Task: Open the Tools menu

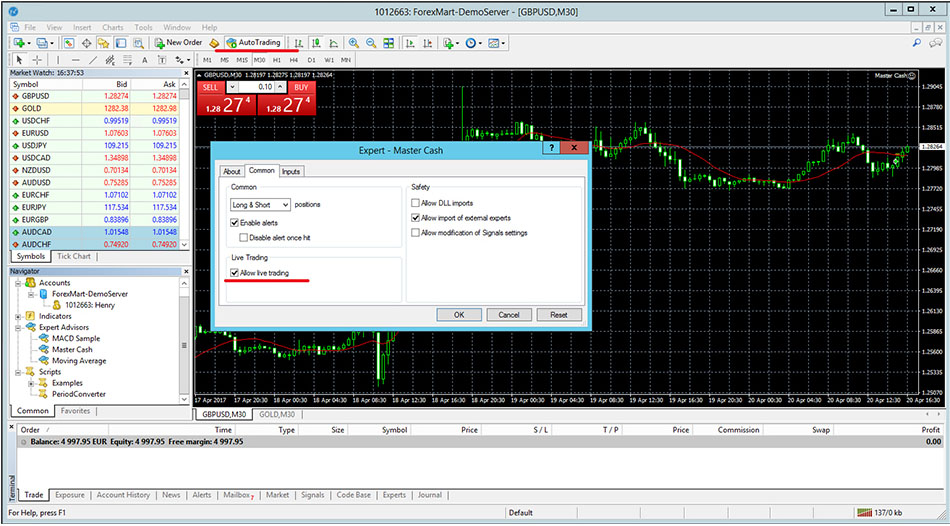Action: [x=144, y=27]
